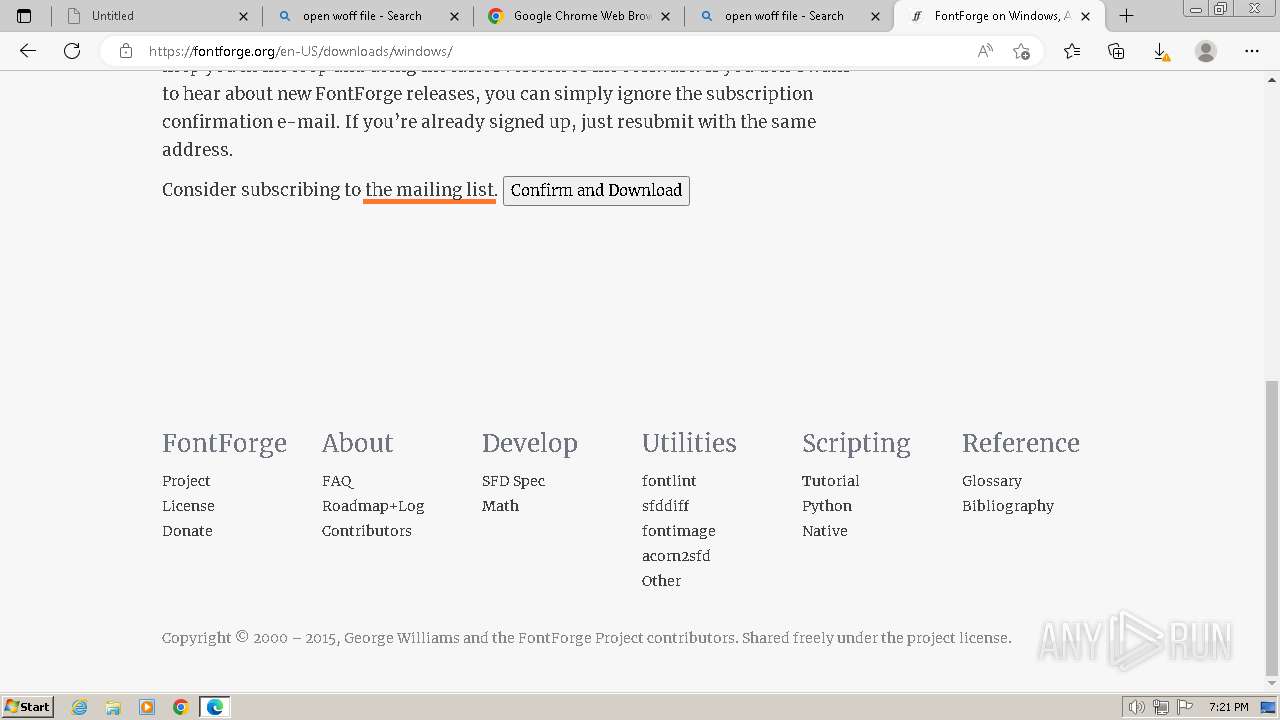Open media player taskbar icon
Viewport: 1280px width, 720px height.
click(147, 707)
